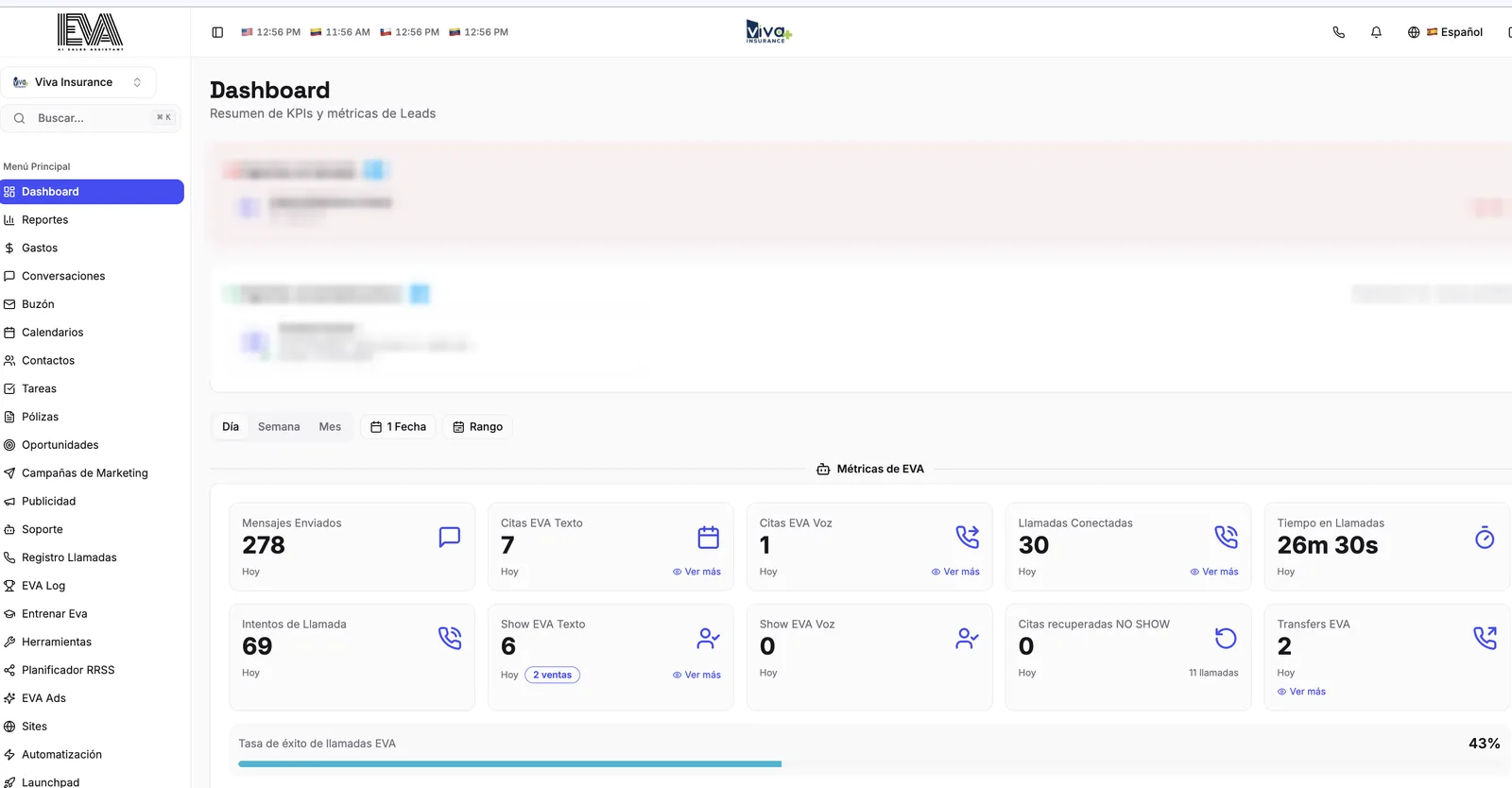Switch to the Semana tab

click(x=279, y=427)
